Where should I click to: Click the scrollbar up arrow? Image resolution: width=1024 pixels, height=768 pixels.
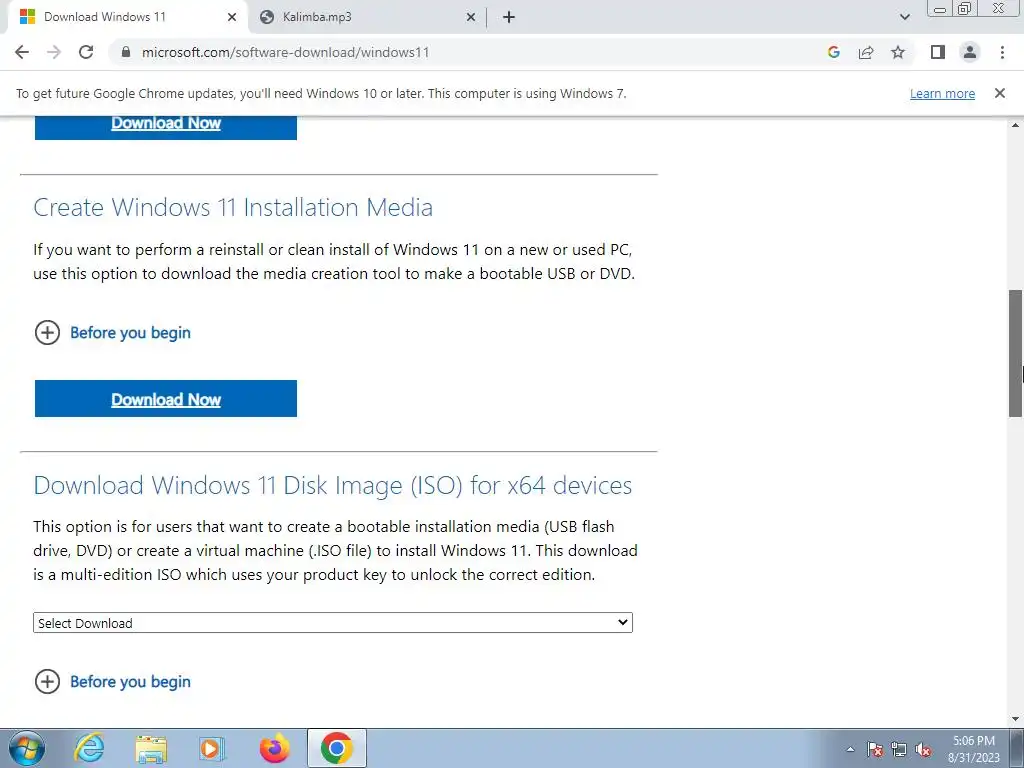click(1016, 124)
